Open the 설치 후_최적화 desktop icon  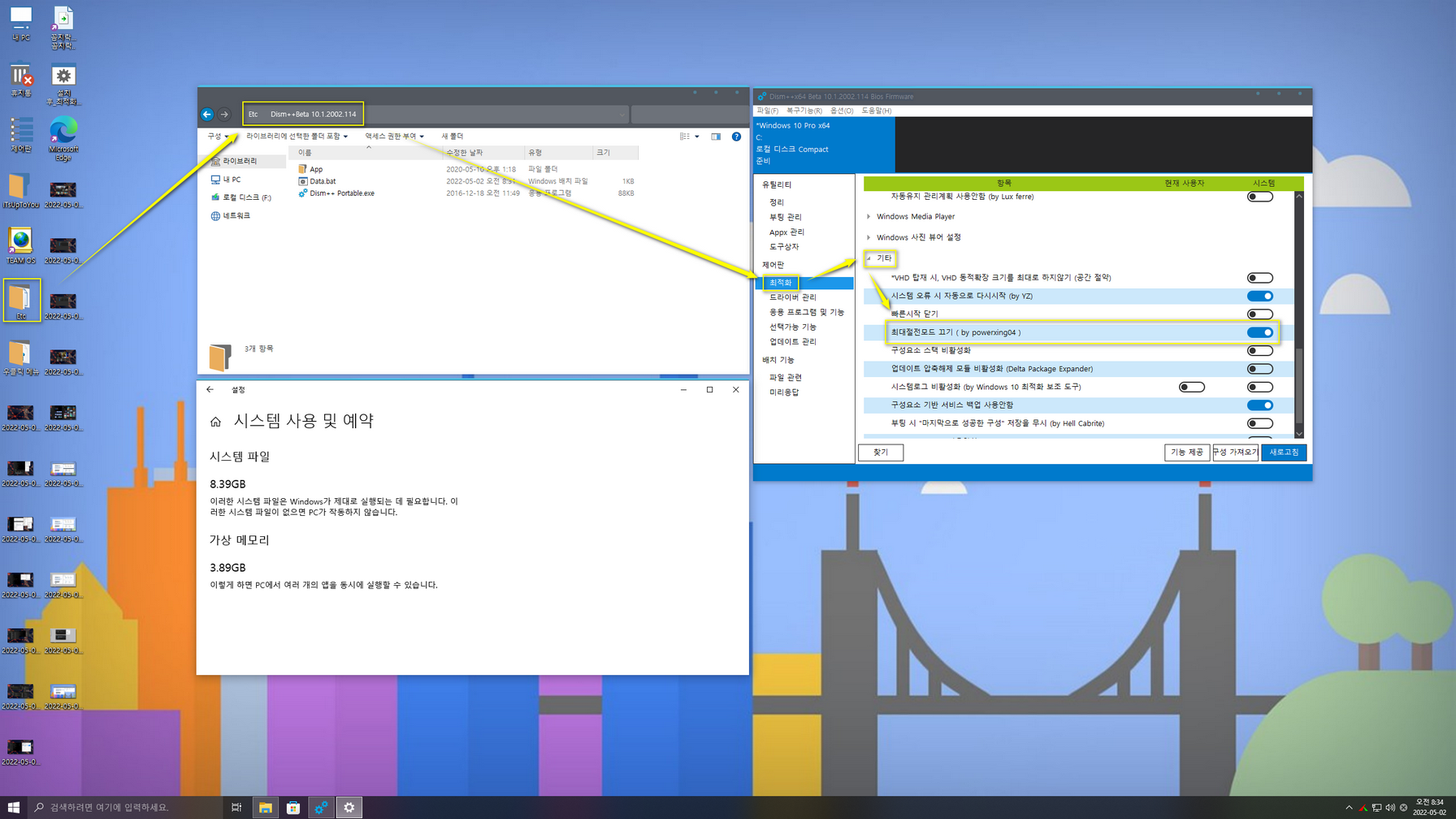(x=63, y=84)
